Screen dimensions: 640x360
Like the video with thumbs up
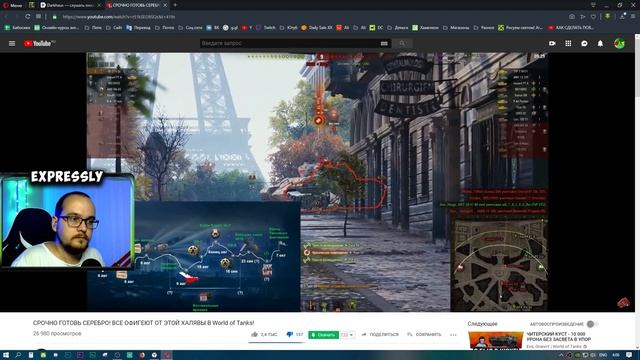coord(264,335)
